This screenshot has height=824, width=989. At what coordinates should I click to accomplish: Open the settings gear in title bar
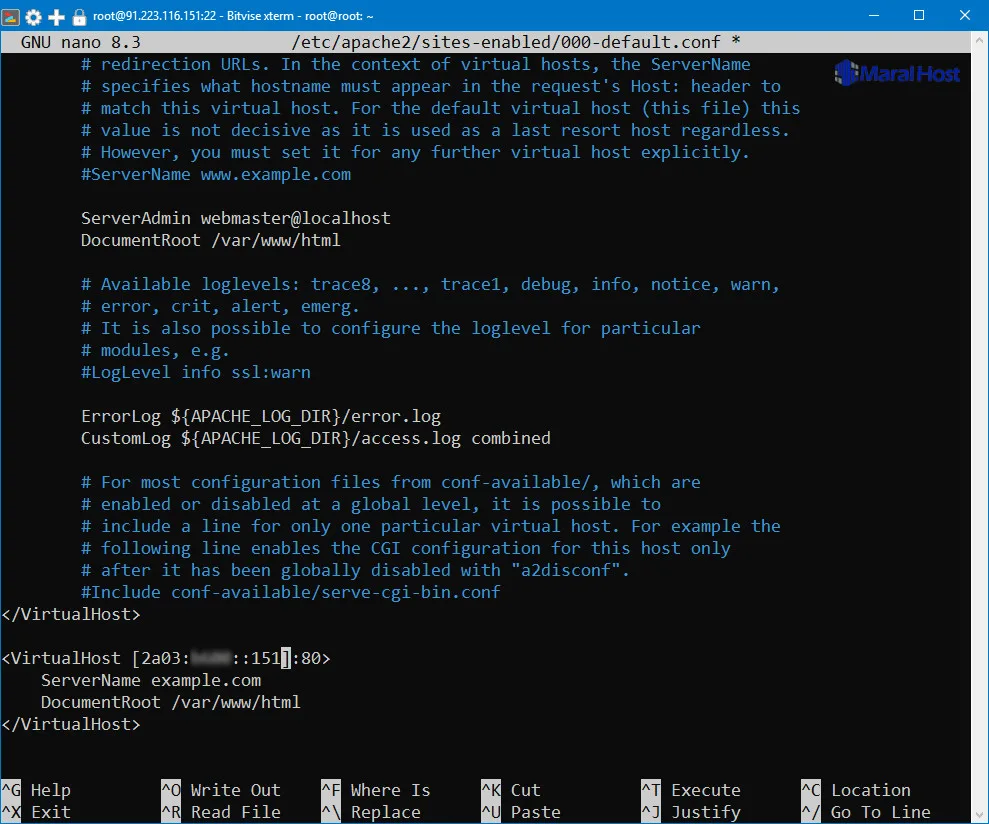(x=34, y=17)
